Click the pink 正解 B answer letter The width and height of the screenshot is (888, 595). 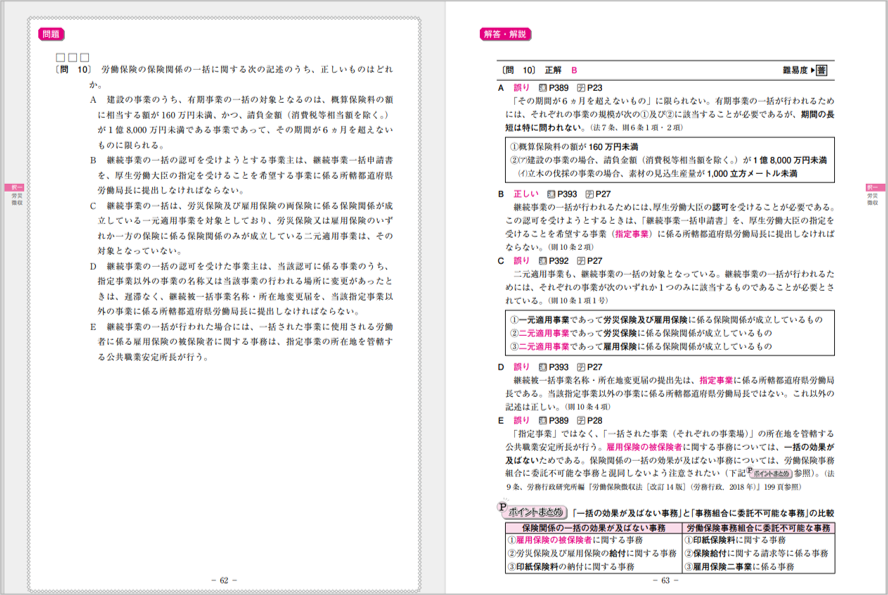tap(575, 71)
